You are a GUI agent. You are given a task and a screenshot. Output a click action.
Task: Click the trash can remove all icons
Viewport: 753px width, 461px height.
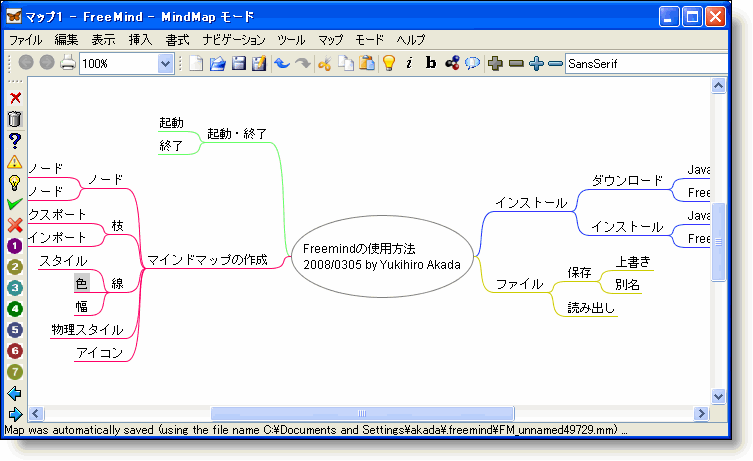tap(15, 119)
